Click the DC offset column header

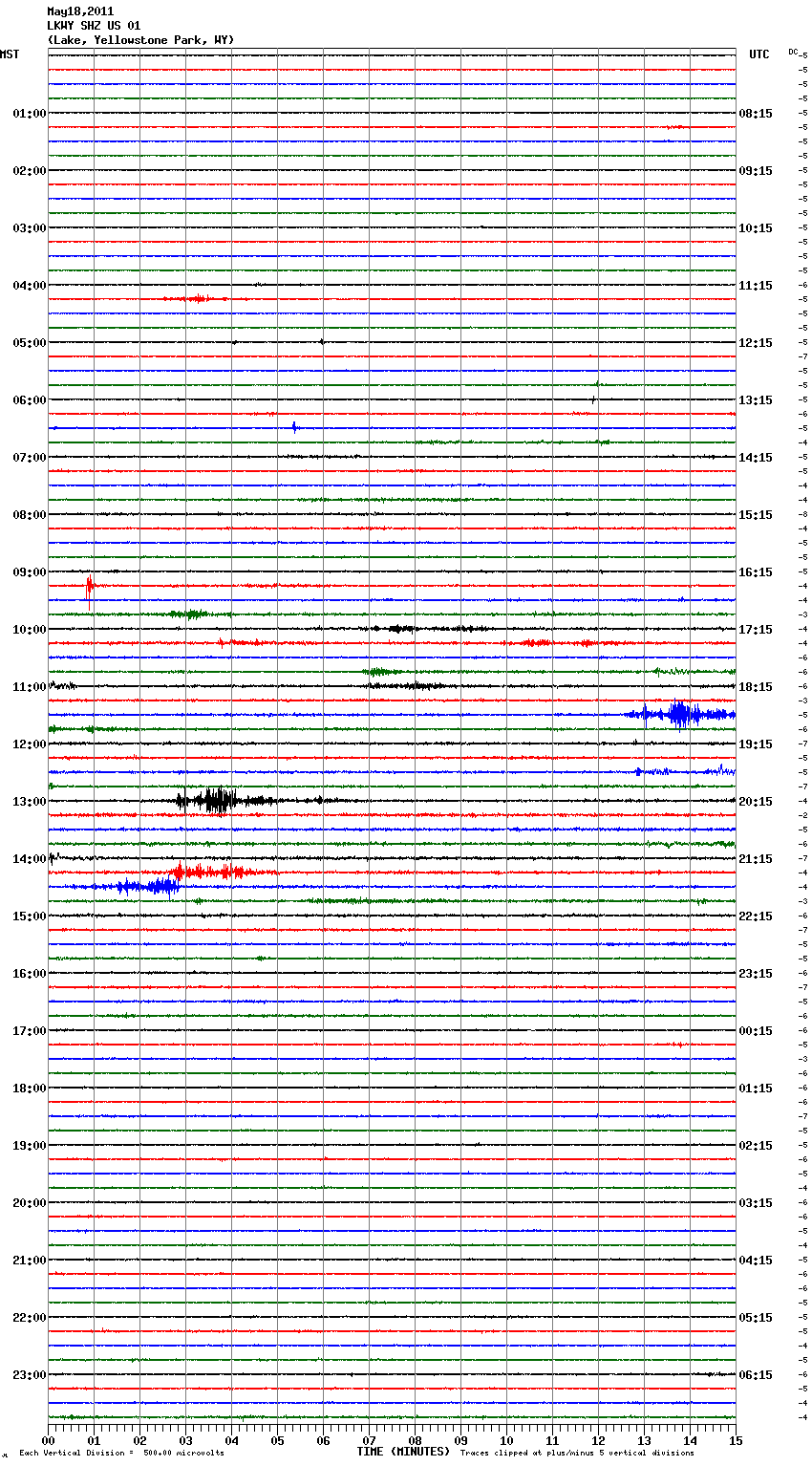[x=793, y=52]
